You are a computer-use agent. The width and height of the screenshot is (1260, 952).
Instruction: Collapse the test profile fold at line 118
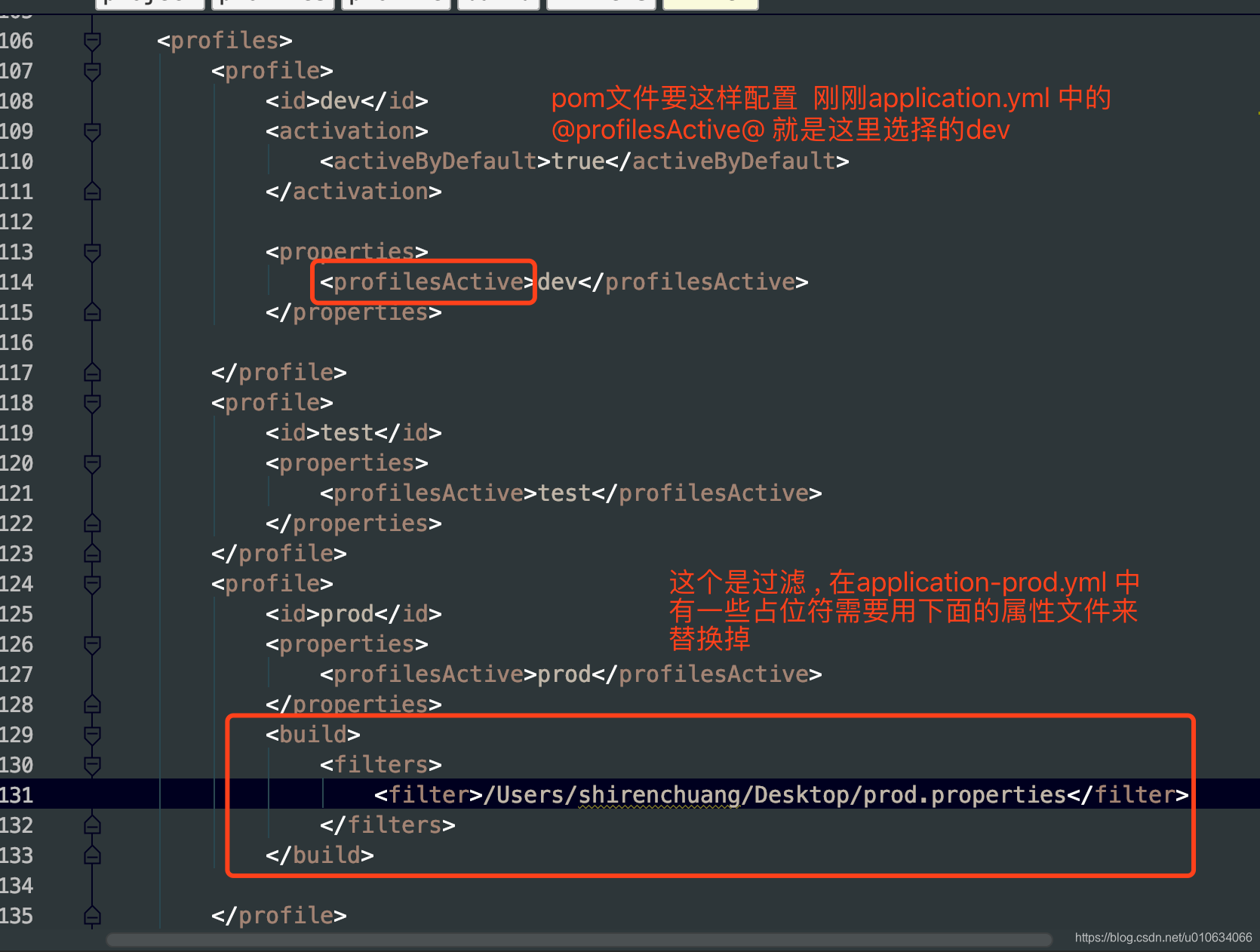92,403
